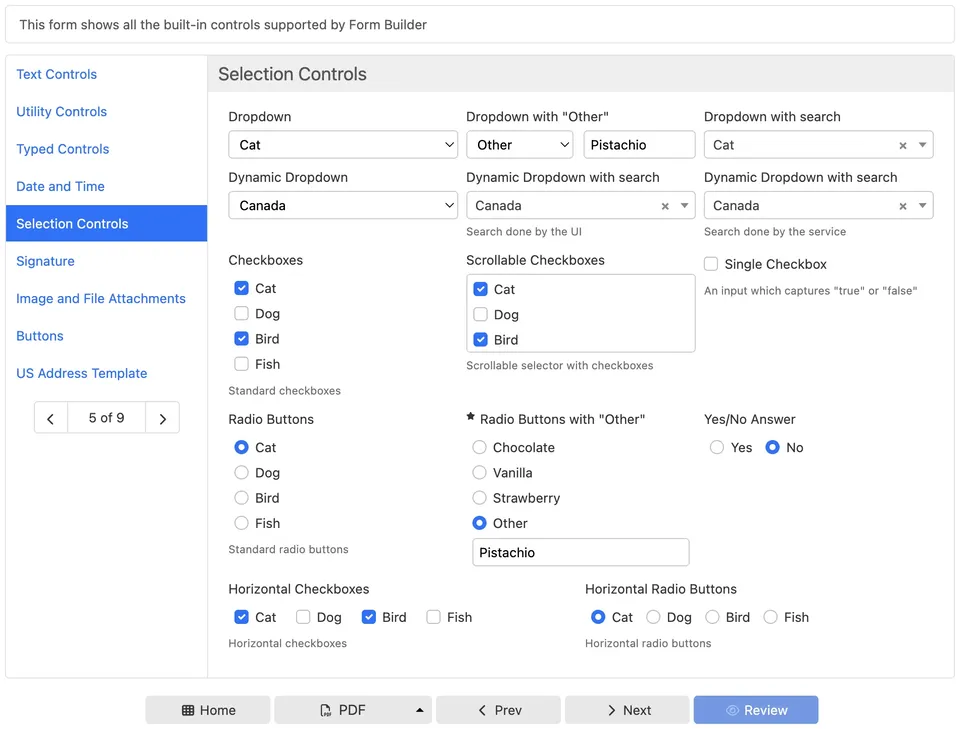Open the Image and File Attachments section
The width and height of the screenshot is (960, 729).
pyautogui.click(x=101, y=298)
